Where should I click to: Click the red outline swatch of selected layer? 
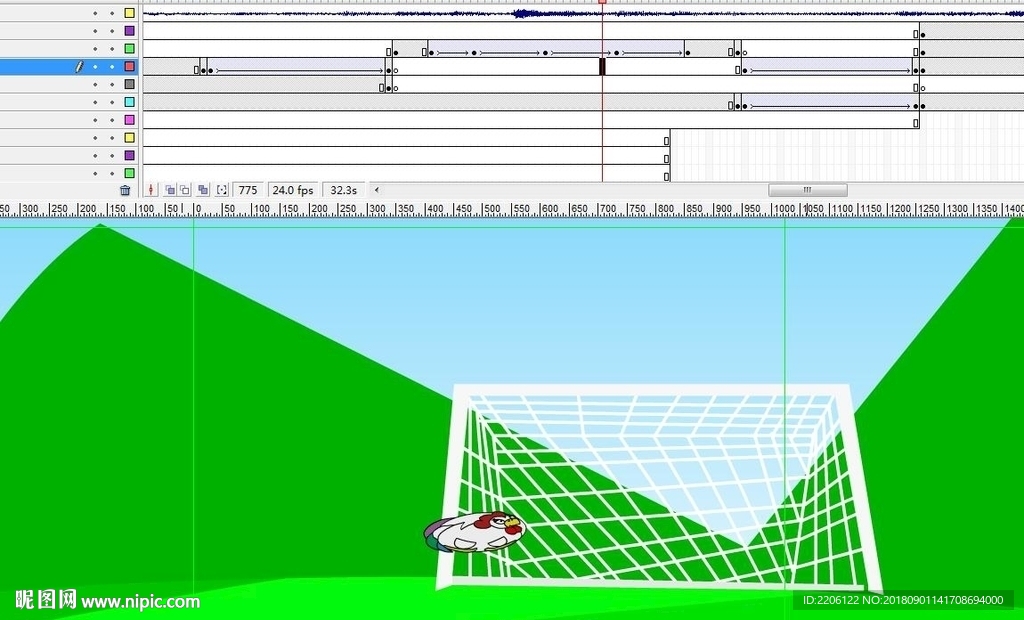[x=130, y=67]
